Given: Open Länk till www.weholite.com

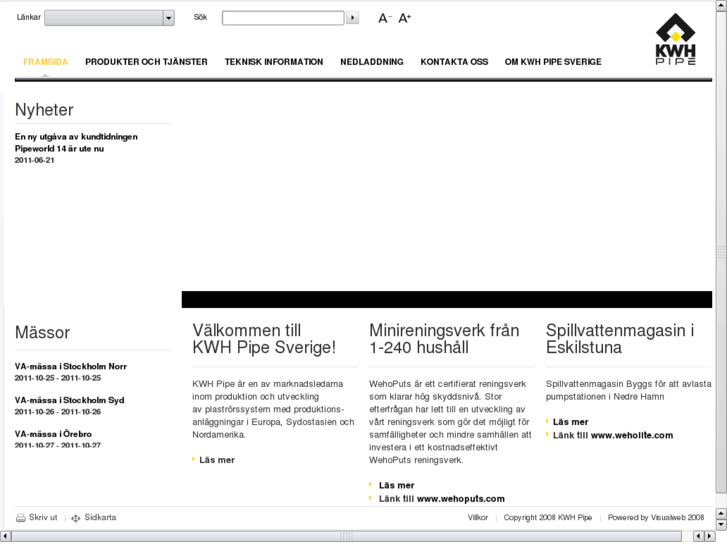Looking at the screenshot, I should click(x=612, y=436).
